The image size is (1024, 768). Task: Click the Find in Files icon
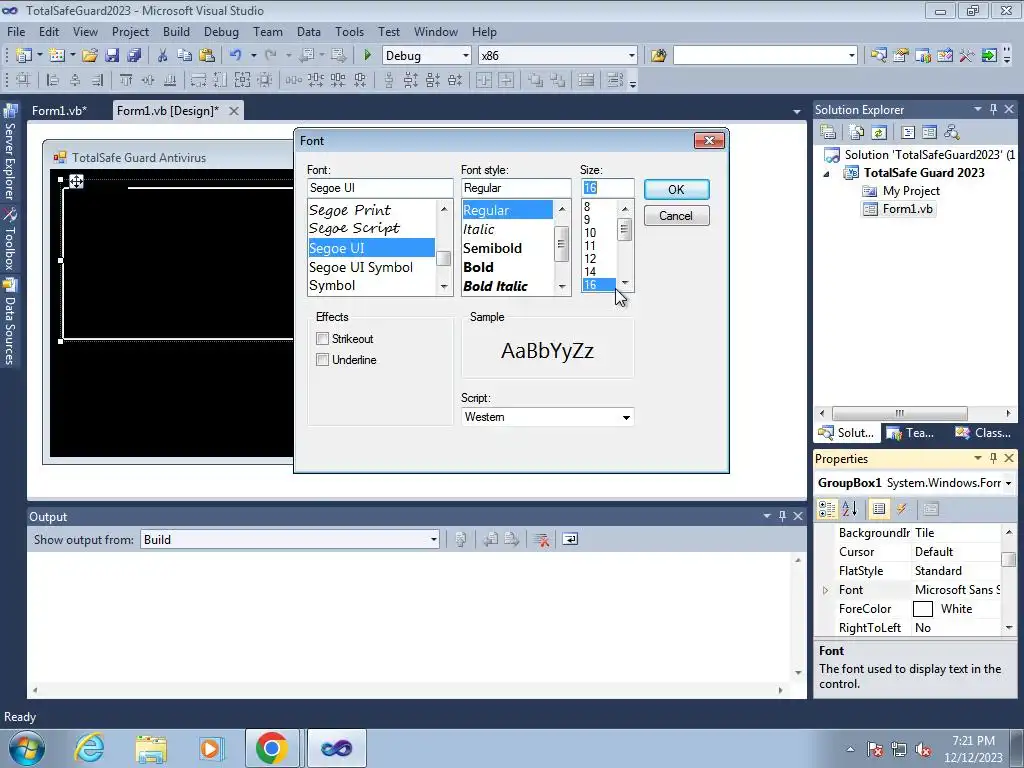coord(658,56)
